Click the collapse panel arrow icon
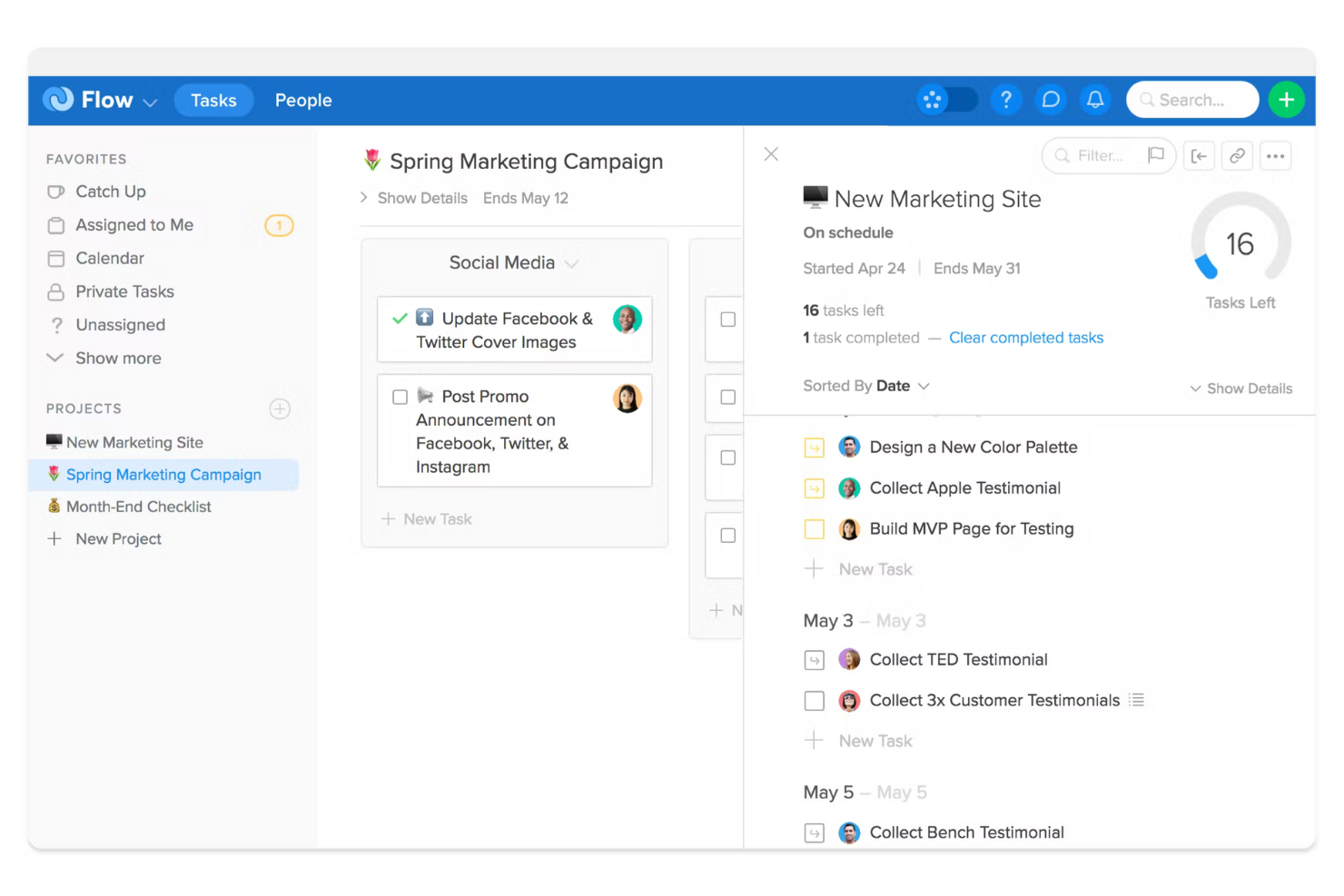 point(1199,156)
